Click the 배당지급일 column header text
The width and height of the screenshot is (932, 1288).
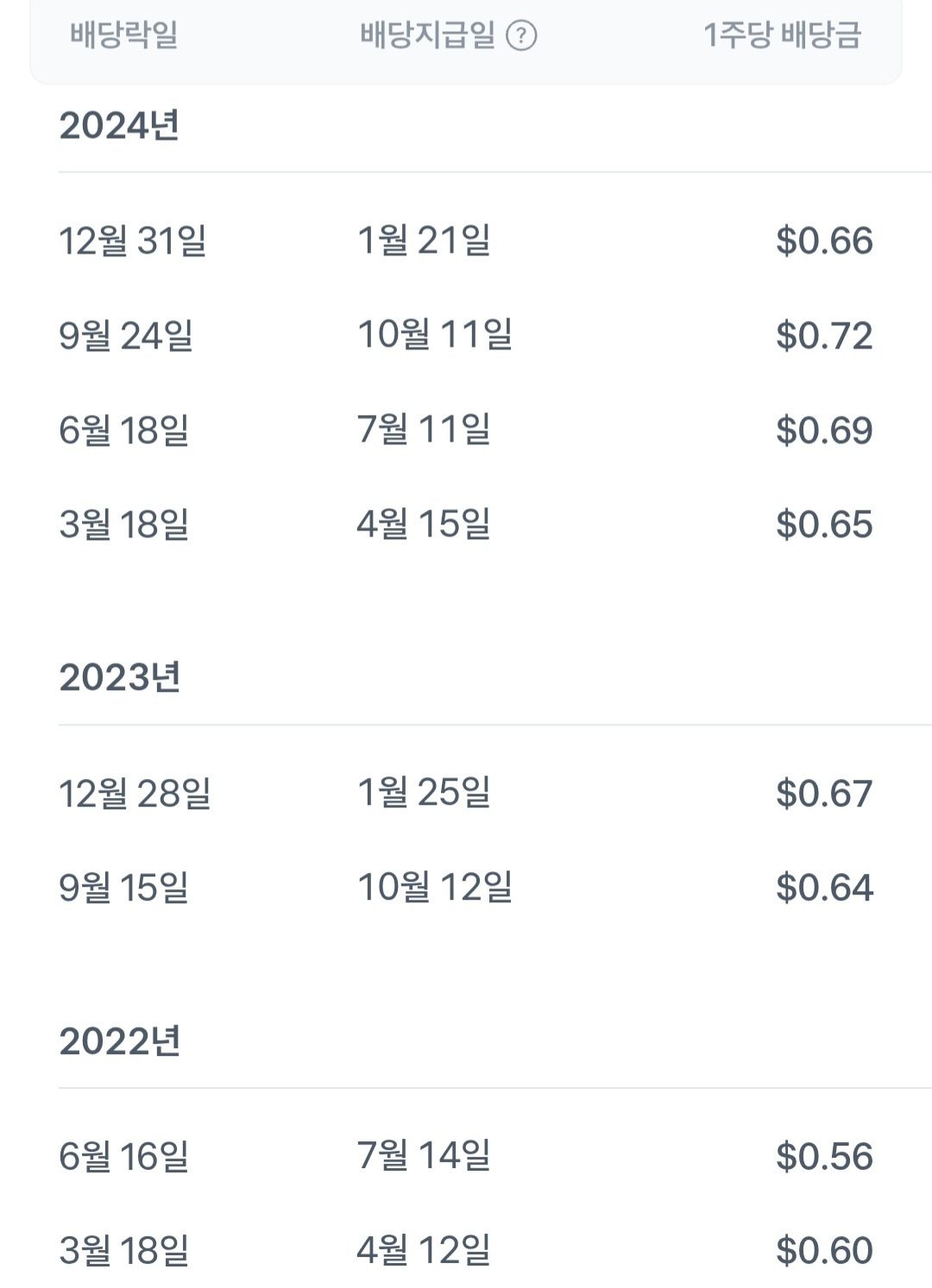click(x=427, y=36)
